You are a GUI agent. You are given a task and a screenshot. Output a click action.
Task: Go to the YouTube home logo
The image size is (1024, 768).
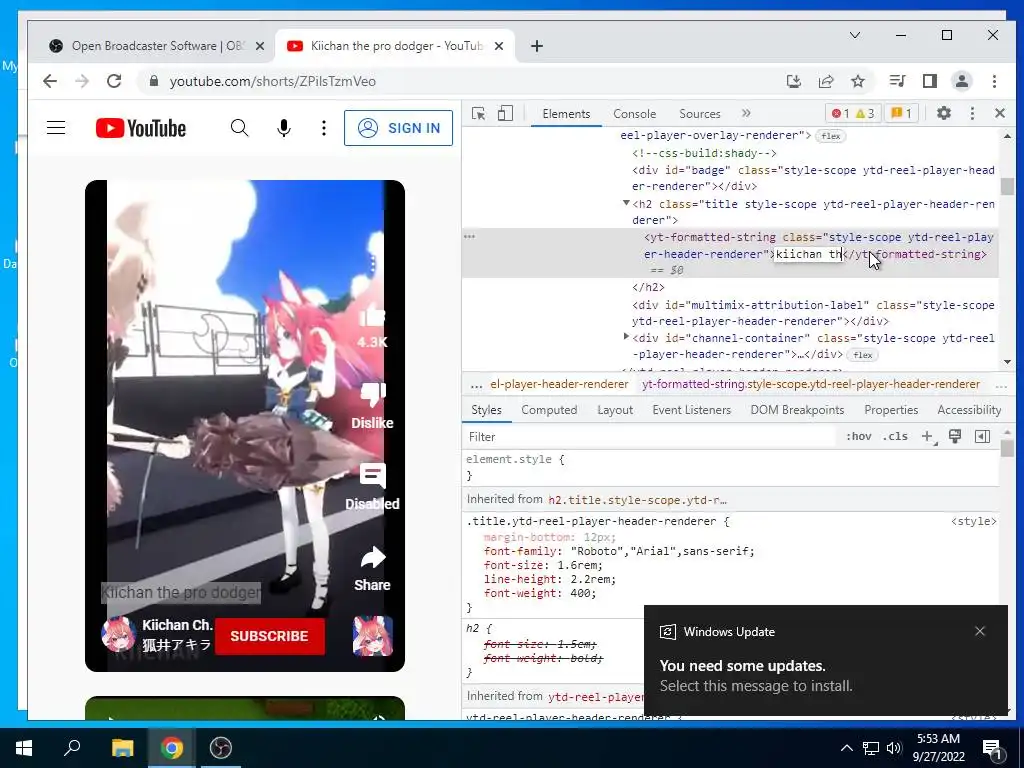[141, 128]
